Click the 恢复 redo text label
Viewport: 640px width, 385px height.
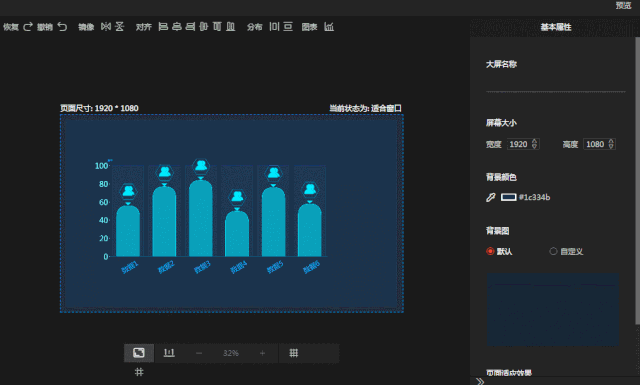click(x=11, y=27)
